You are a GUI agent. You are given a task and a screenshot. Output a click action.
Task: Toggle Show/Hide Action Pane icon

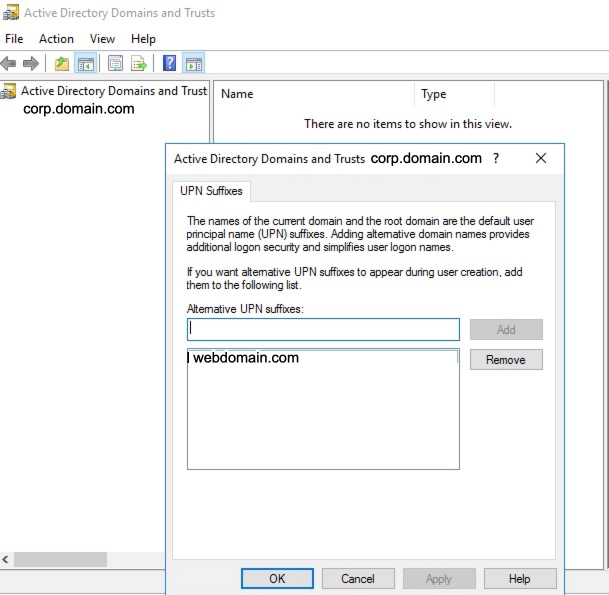click(193, 63)
